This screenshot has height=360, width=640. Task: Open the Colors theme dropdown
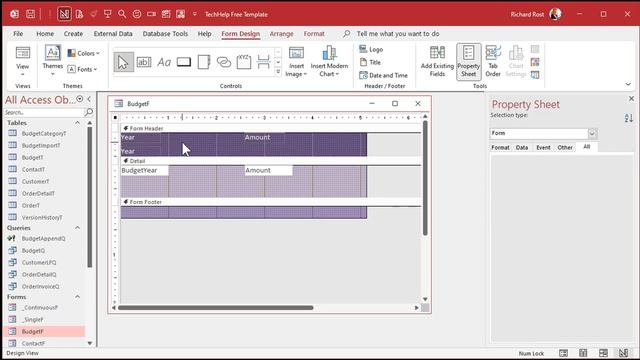point(84,53)
